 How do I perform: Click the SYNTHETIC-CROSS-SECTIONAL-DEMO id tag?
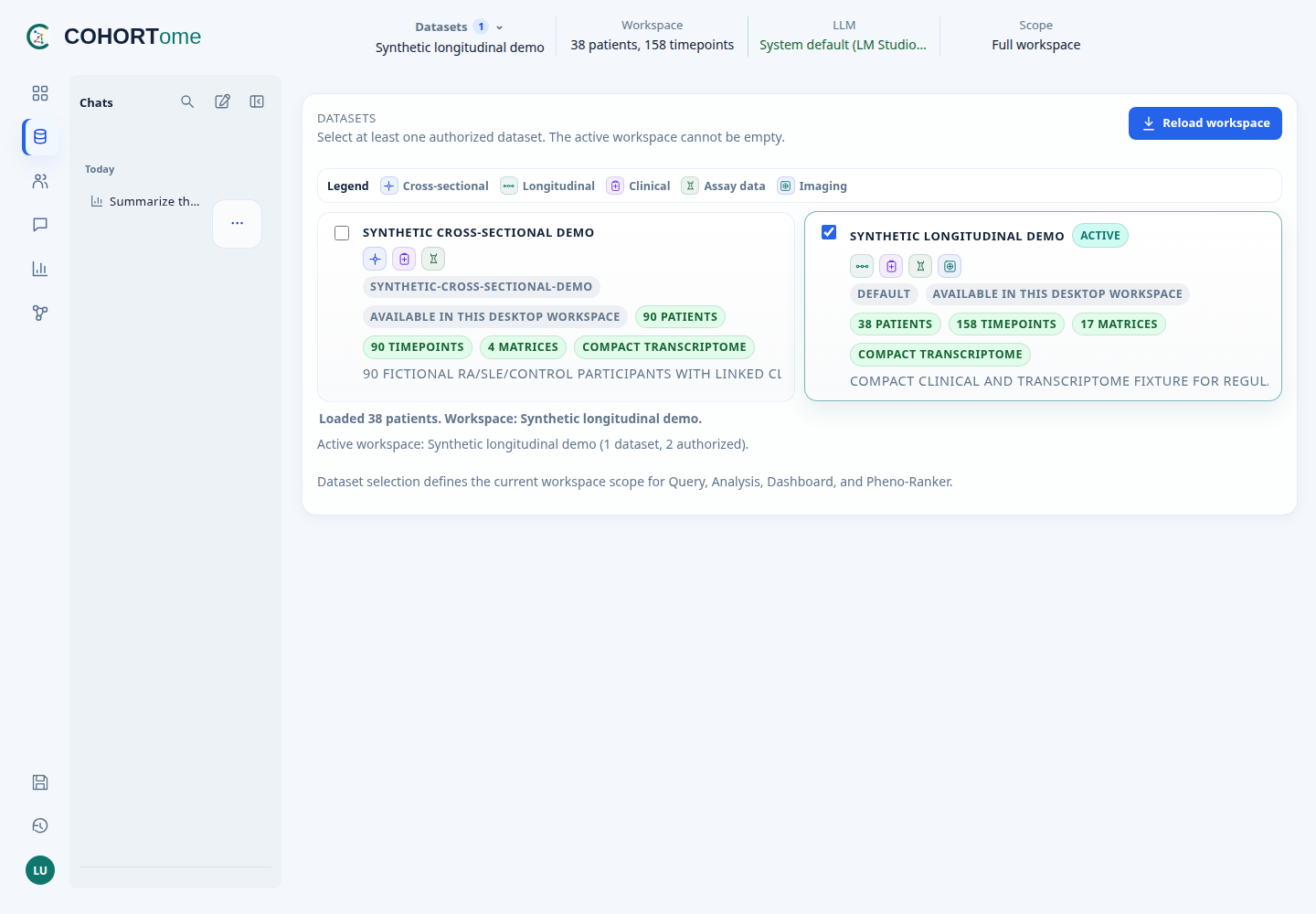[482, 287]
